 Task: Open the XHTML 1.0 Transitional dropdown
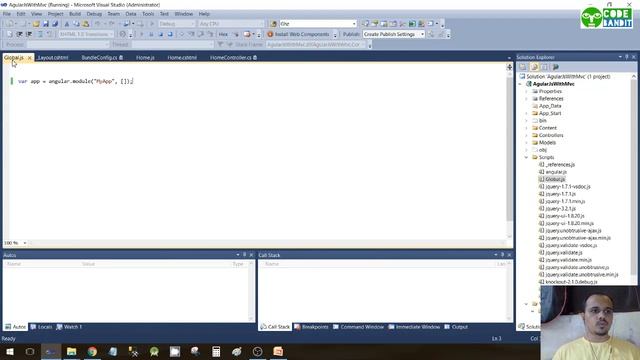[86, 34]
